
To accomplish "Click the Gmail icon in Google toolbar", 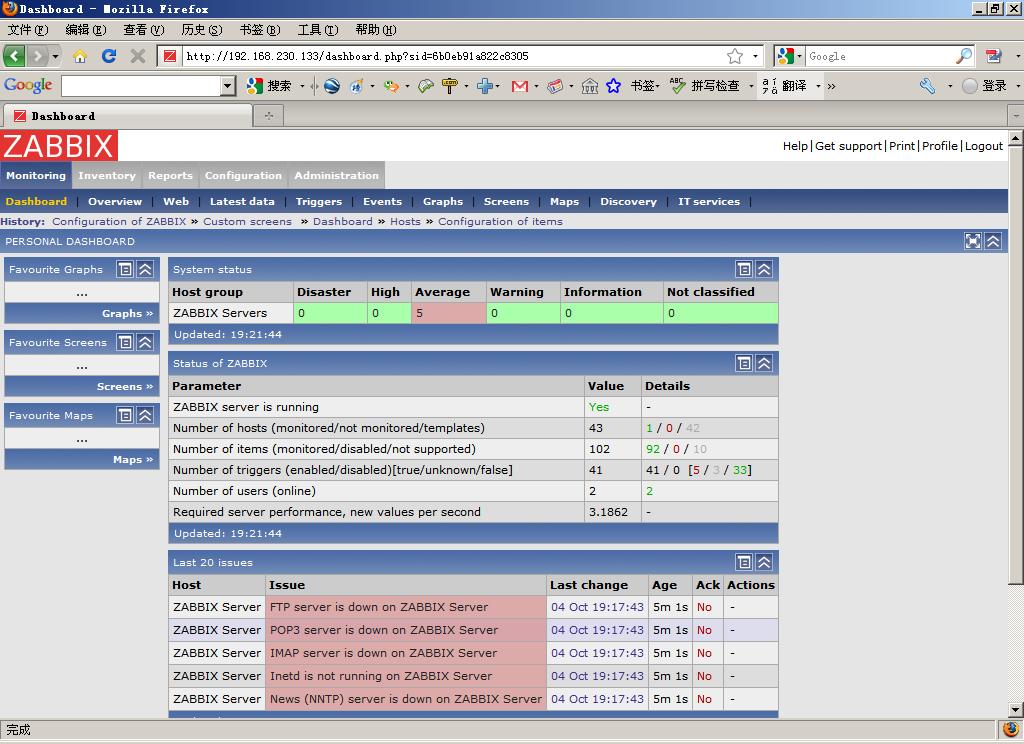I will click(x=519, y=86).
